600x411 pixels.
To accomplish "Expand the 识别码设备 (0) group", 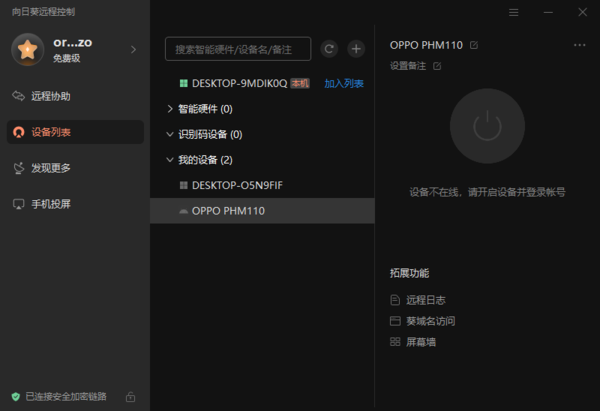I will coord(169,134).
